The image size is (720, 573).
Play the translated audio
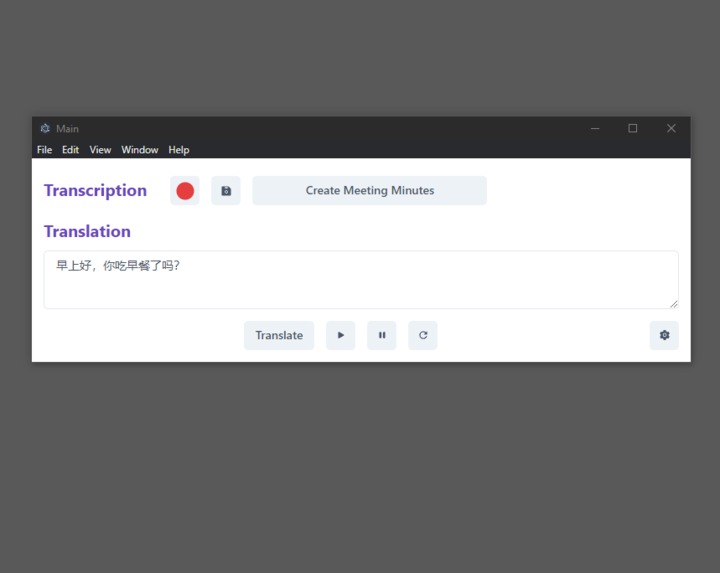tap(341, 335)
